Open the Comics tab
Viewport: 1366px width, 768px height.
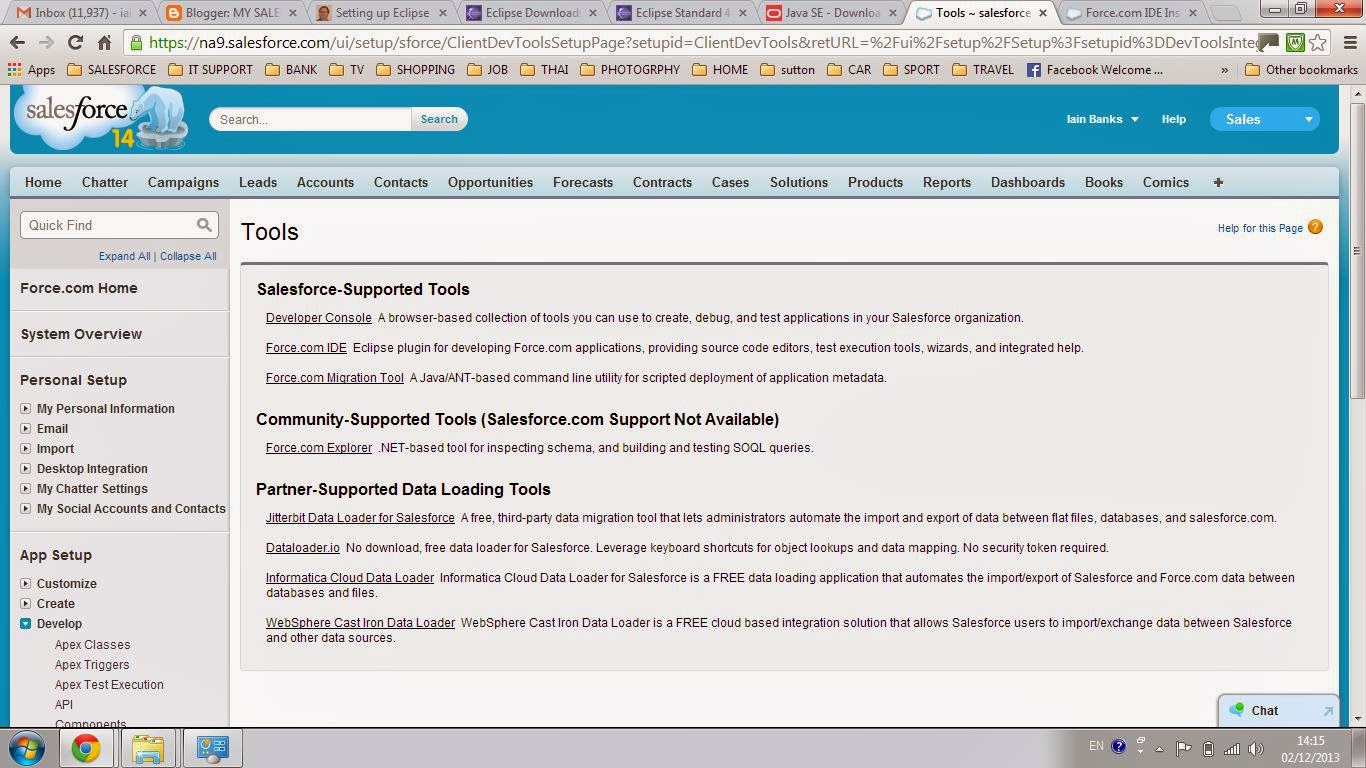click(x=1166, y=182)
